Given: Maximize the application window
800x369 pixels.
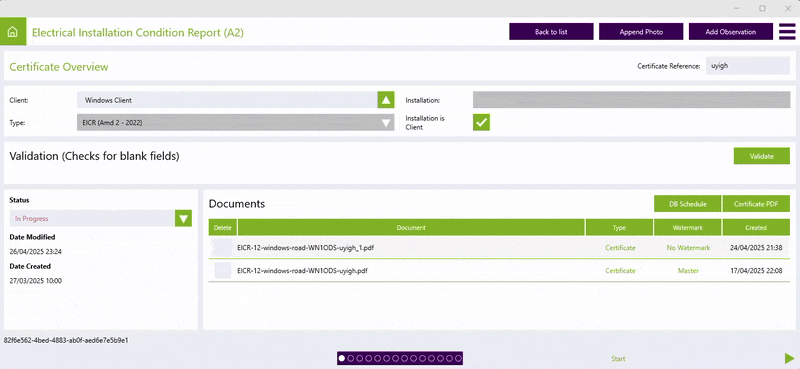Looking at the screenshot, I should [x=762, y=8].
